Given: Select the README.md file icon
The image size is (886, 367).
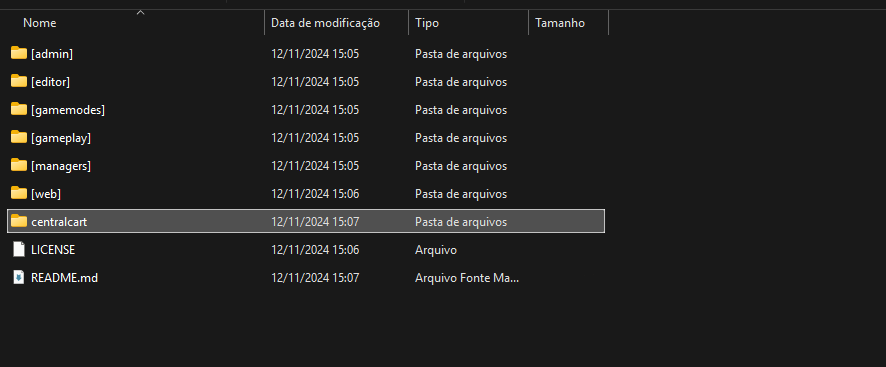Looking at the screenshot, I should [19, 278].
